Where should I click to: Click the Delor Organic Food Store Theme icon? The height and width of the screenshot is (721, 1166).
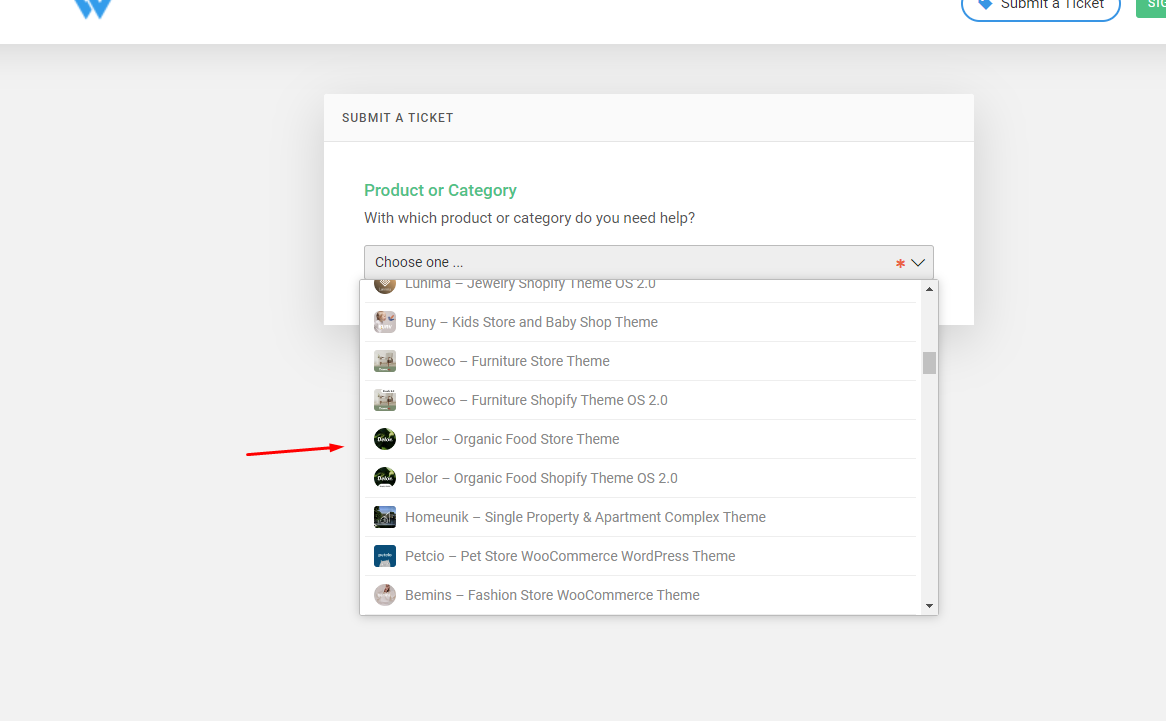coord(384,439)
